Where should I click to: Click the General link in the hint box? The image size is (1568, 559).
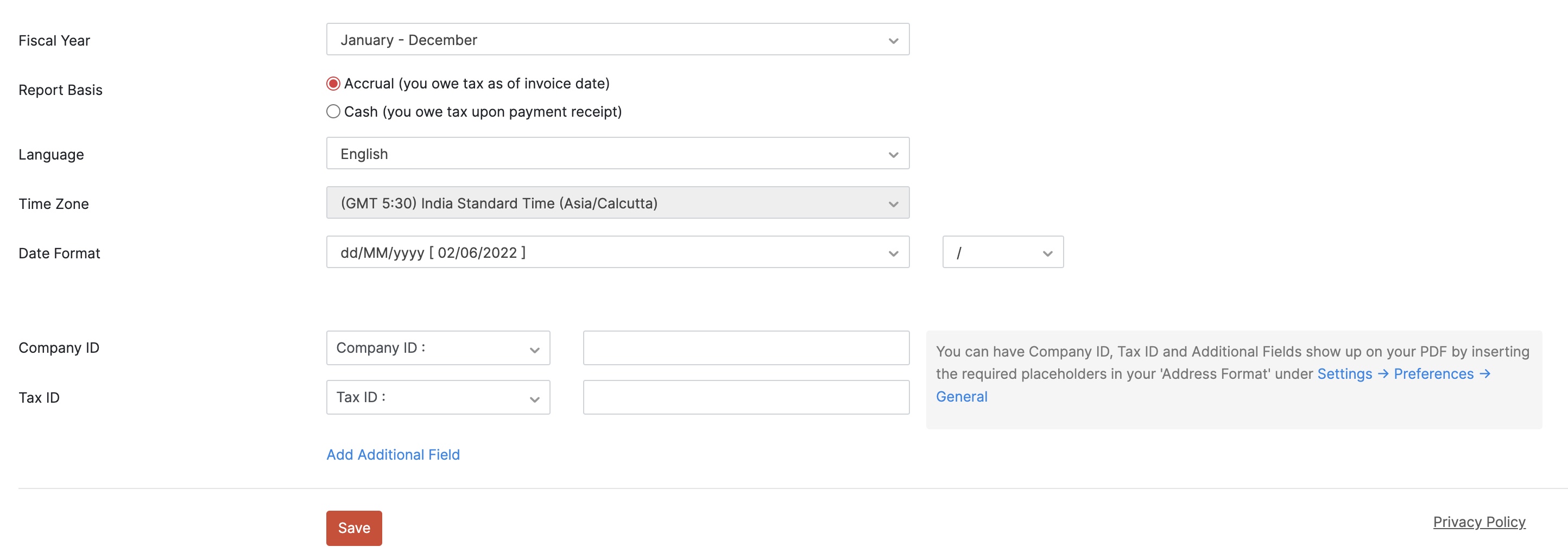coord(961,397)
